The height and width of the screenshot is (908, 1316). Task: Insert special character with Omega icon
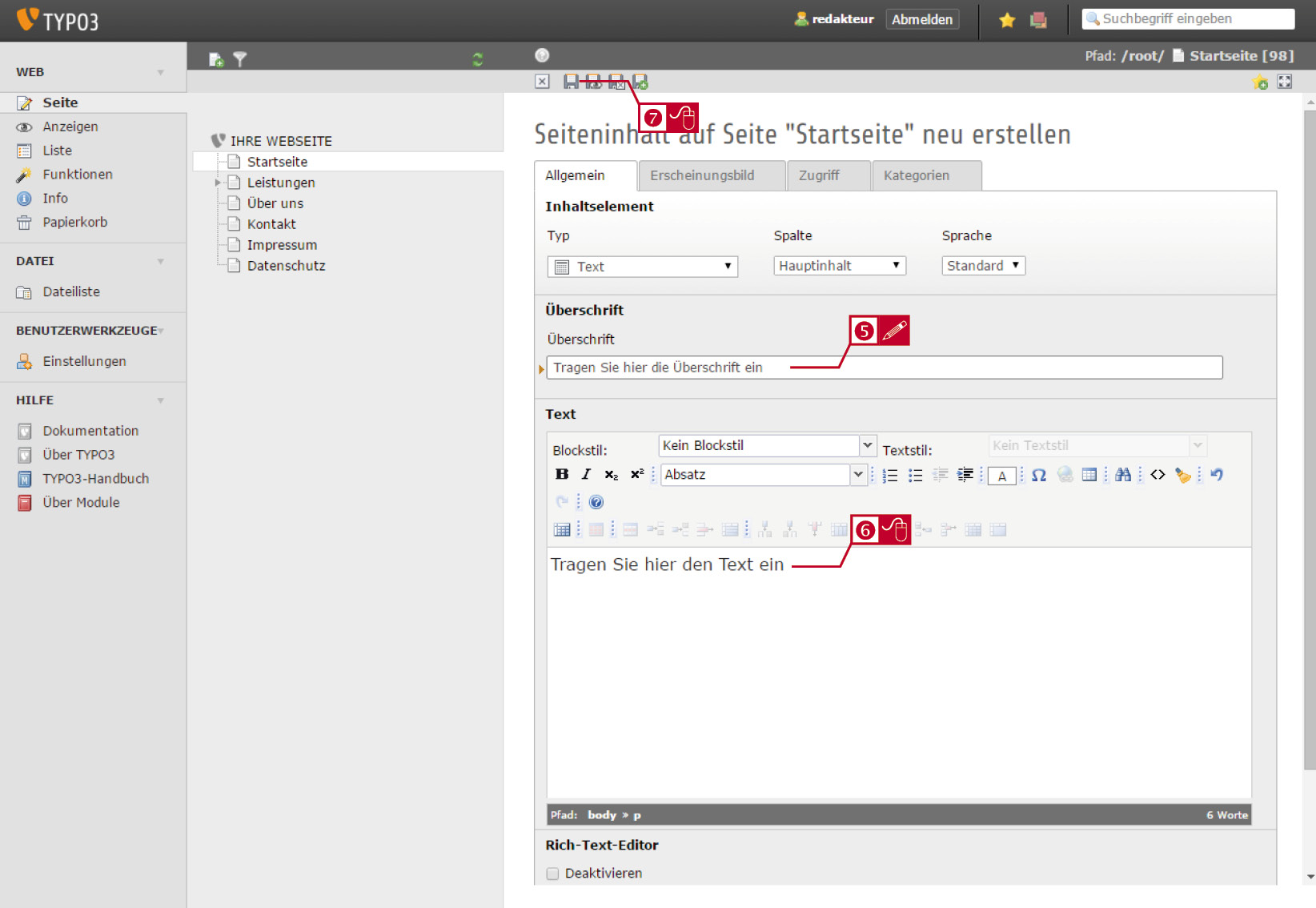1039,476
